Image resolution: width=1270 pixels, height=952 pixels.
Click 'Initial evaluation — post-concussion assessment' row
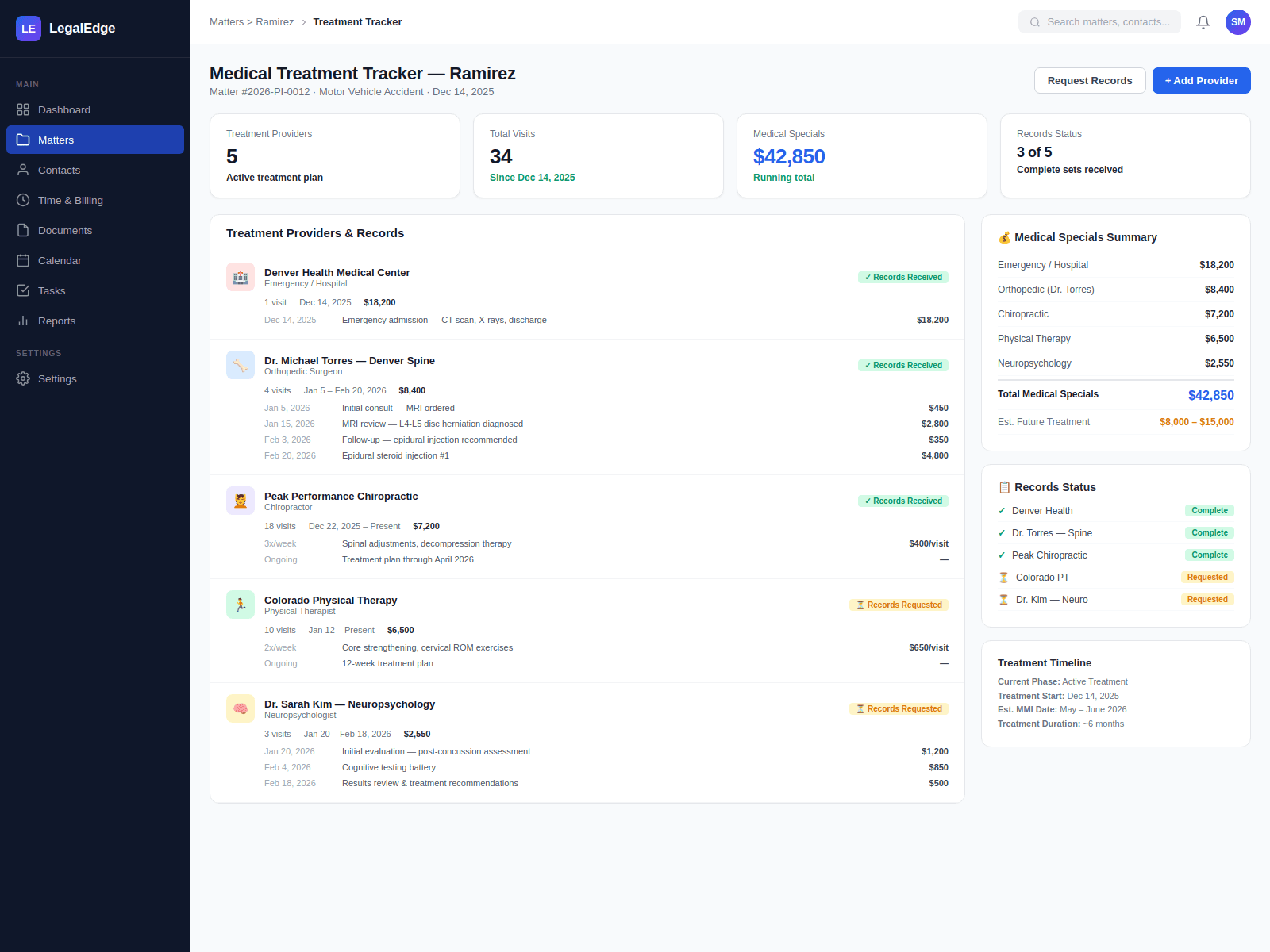[606, 751]
